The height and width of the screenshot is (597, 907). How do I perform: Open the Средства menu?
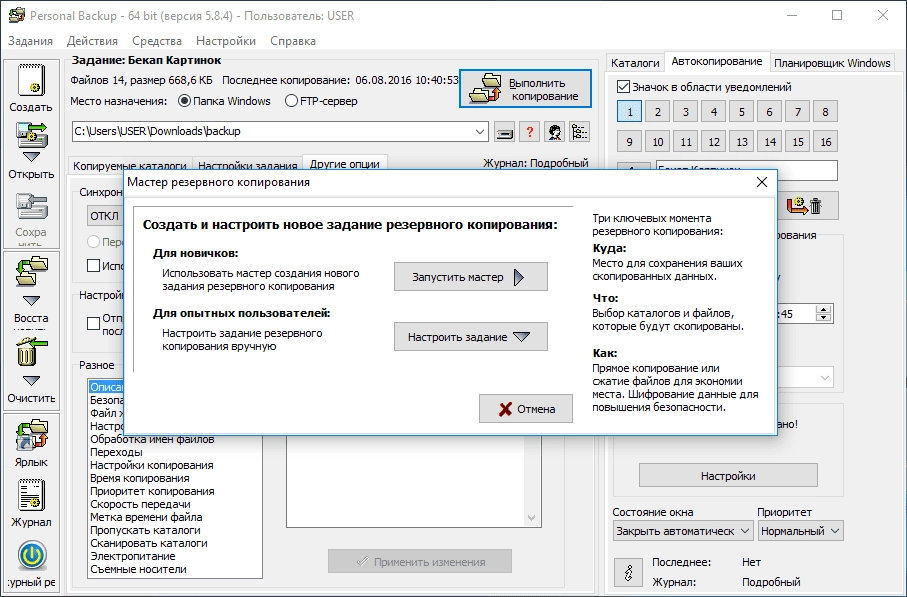point(157,41)
